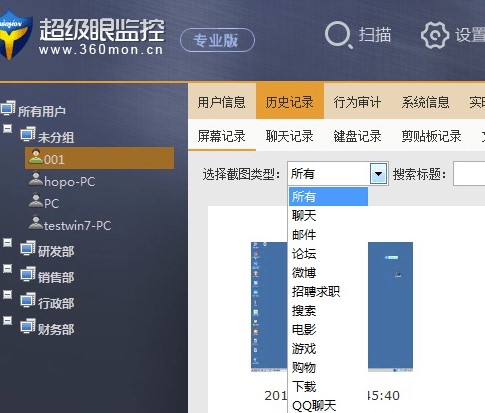Screen dimensions: 485x413
Task: Choose 论坛 in the dropdown list
Action: 328,254
